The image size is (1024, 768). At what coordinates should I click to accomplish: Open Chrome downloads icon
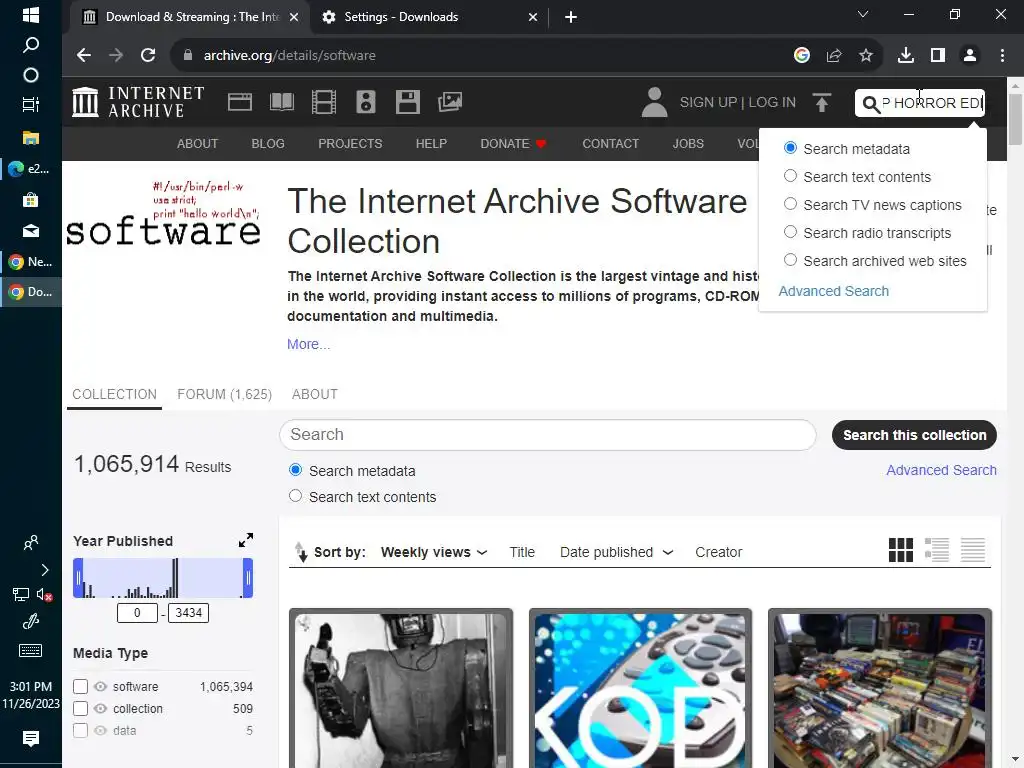[x=906, y=56]
